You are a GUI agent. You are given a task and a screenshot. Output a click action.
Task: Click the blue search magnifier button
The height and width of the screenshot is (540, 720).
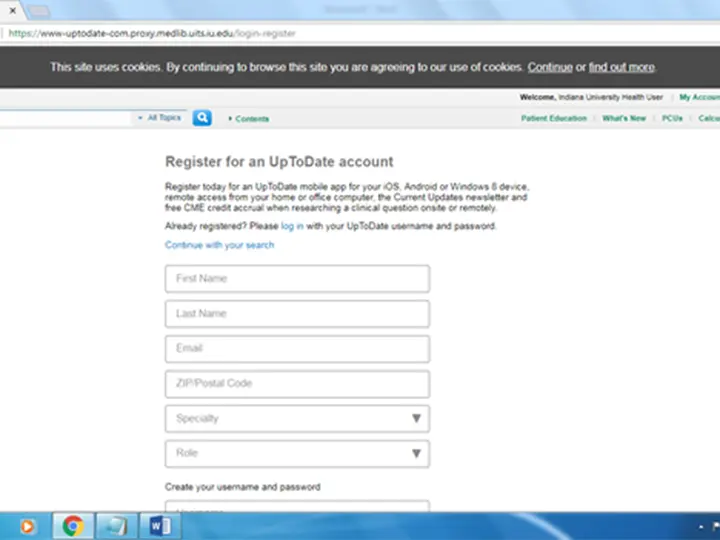pyautogui.click(x=202, y=118)
